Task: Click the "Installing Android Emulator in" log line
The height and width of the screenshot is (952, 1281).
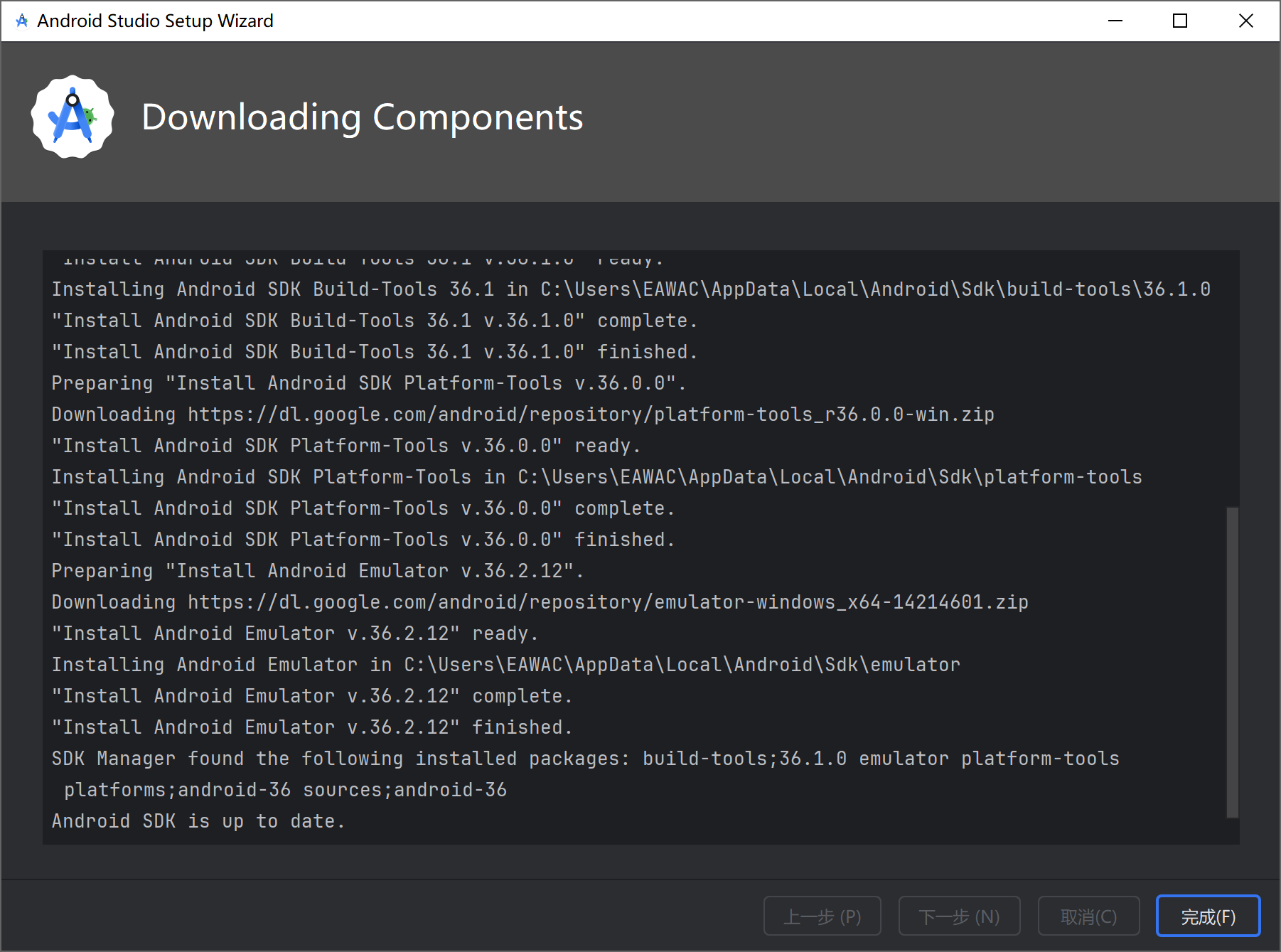Action: click(x=505, y=665)
